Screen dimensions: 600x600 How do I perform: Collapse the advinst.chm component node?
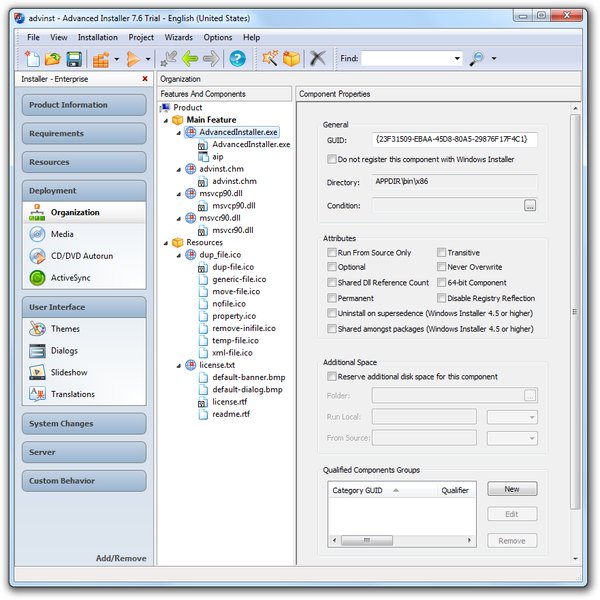point(179,170)
